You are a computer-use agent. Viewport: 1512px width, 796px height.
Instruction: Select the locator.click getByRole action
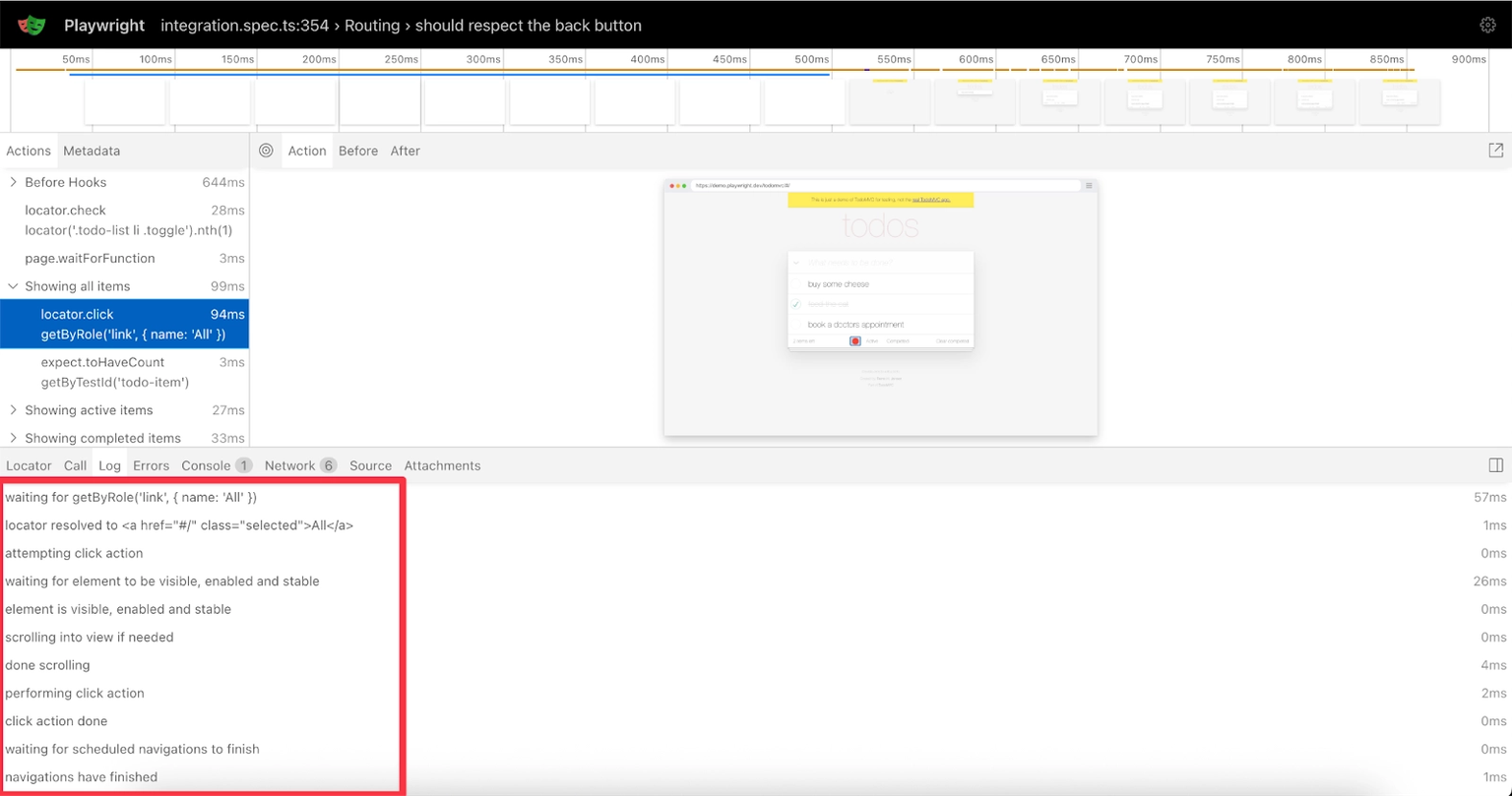pos(124,325)
